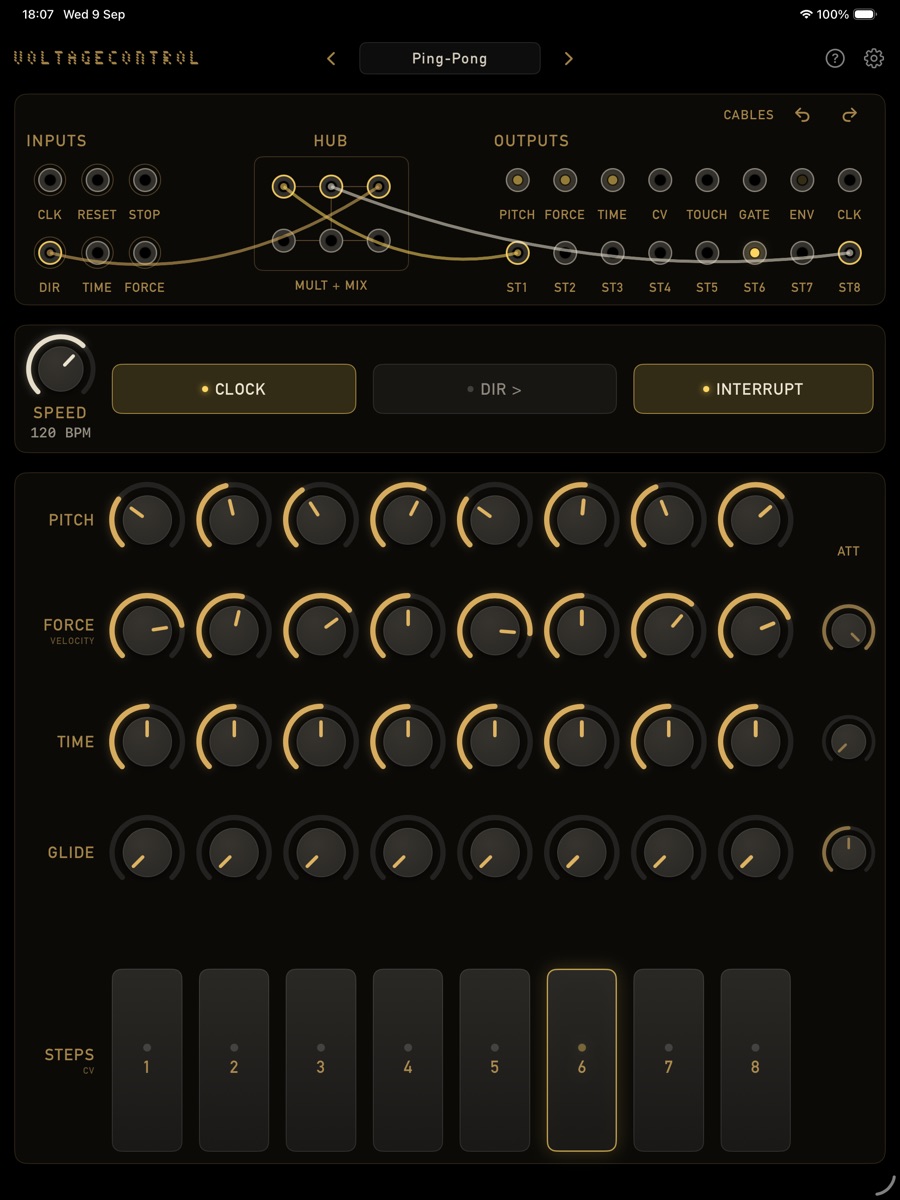Tap the TOUCH output jack
This screenshot has width=900, height=1200.
[x=707, y=180]
